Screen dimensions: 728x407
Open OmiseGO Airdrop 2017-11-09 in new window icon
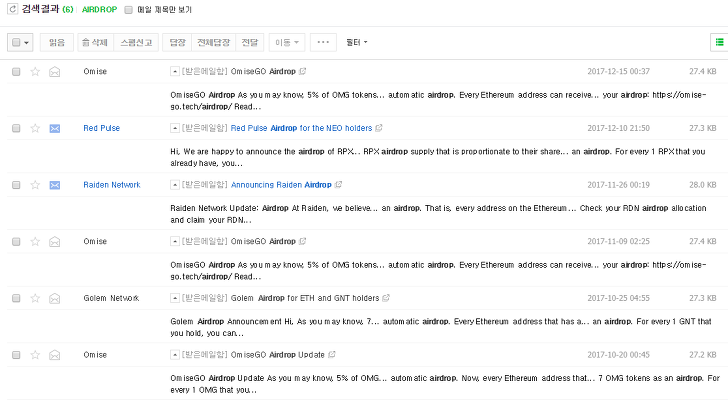click(303, 241)
